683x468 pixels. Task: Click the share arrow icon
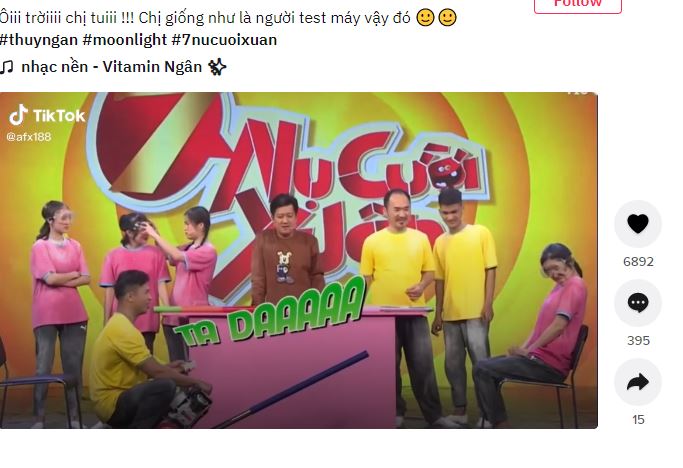tap(638, 382)
